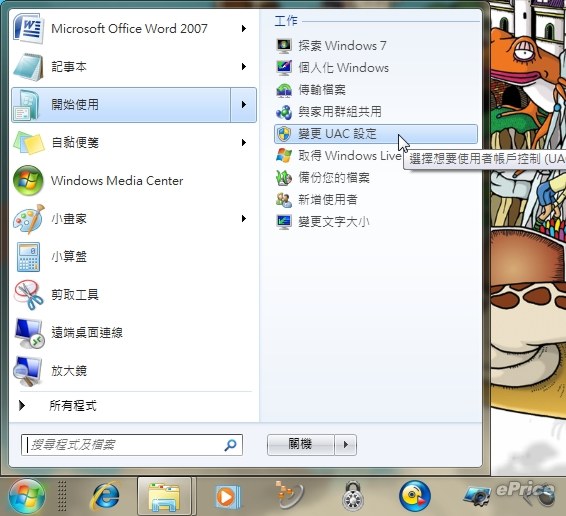Open the 放大鏡 magnifier icon
Viewport: 566px width, 516px height.
point(28,371)
